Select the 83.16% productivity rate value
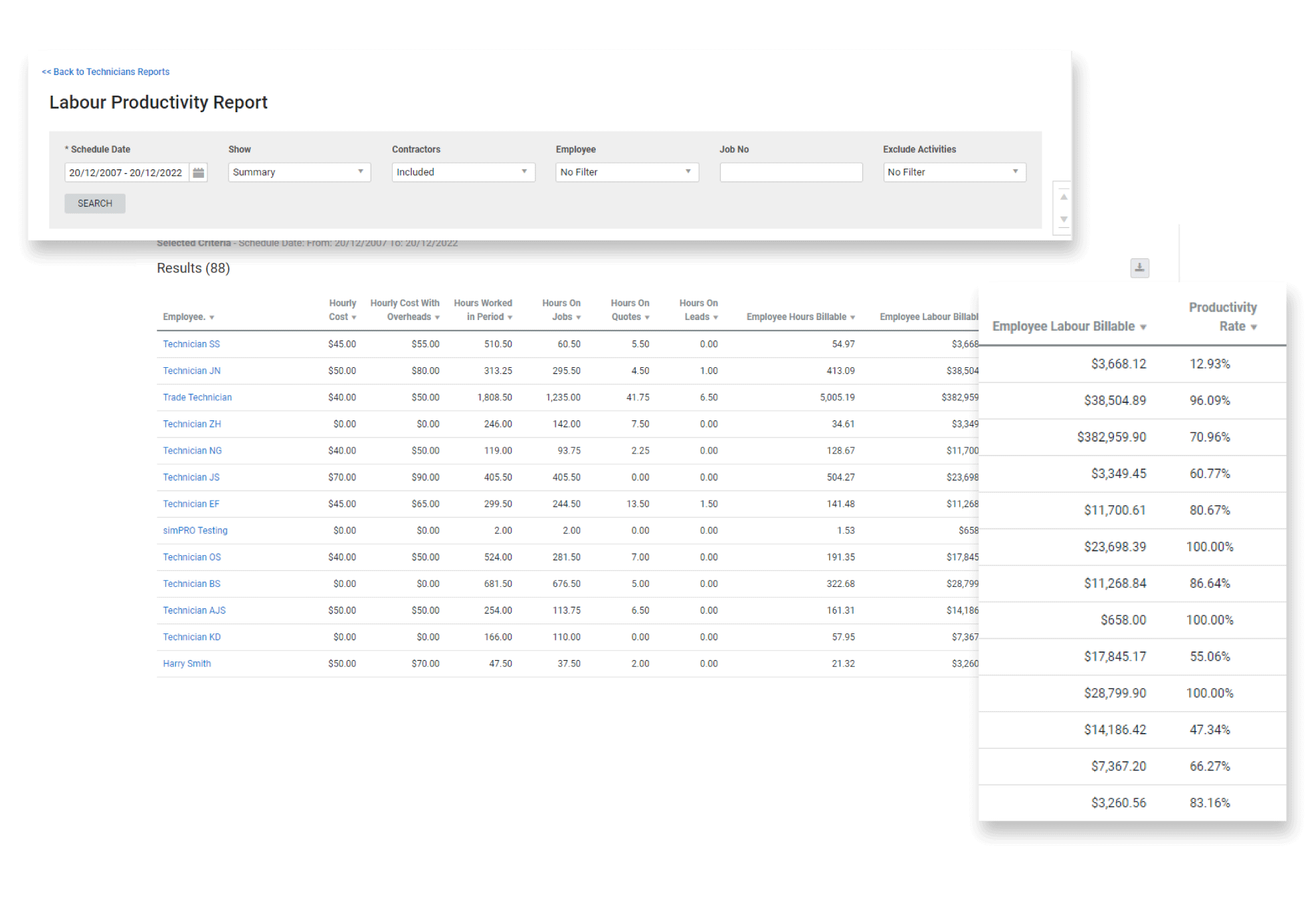Image resolution: width=1316 pixels, height=907 pixels. (x=1210, y=803)
